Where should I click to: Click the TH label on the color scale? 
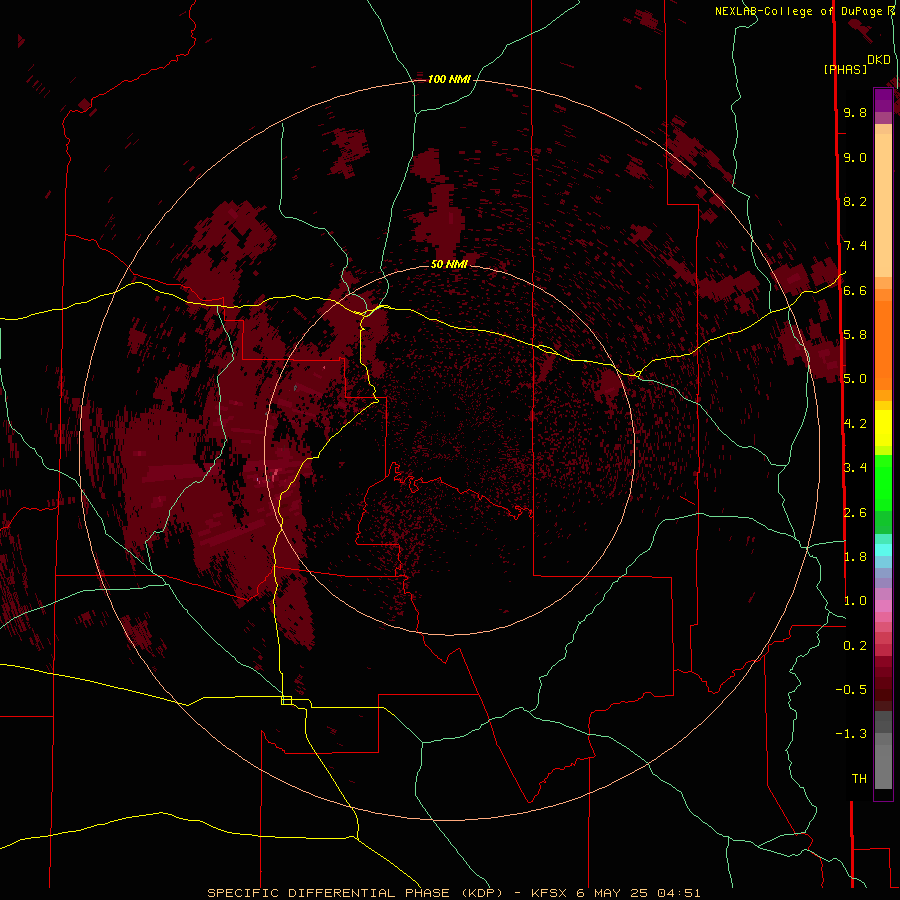[x=859, y=779]
